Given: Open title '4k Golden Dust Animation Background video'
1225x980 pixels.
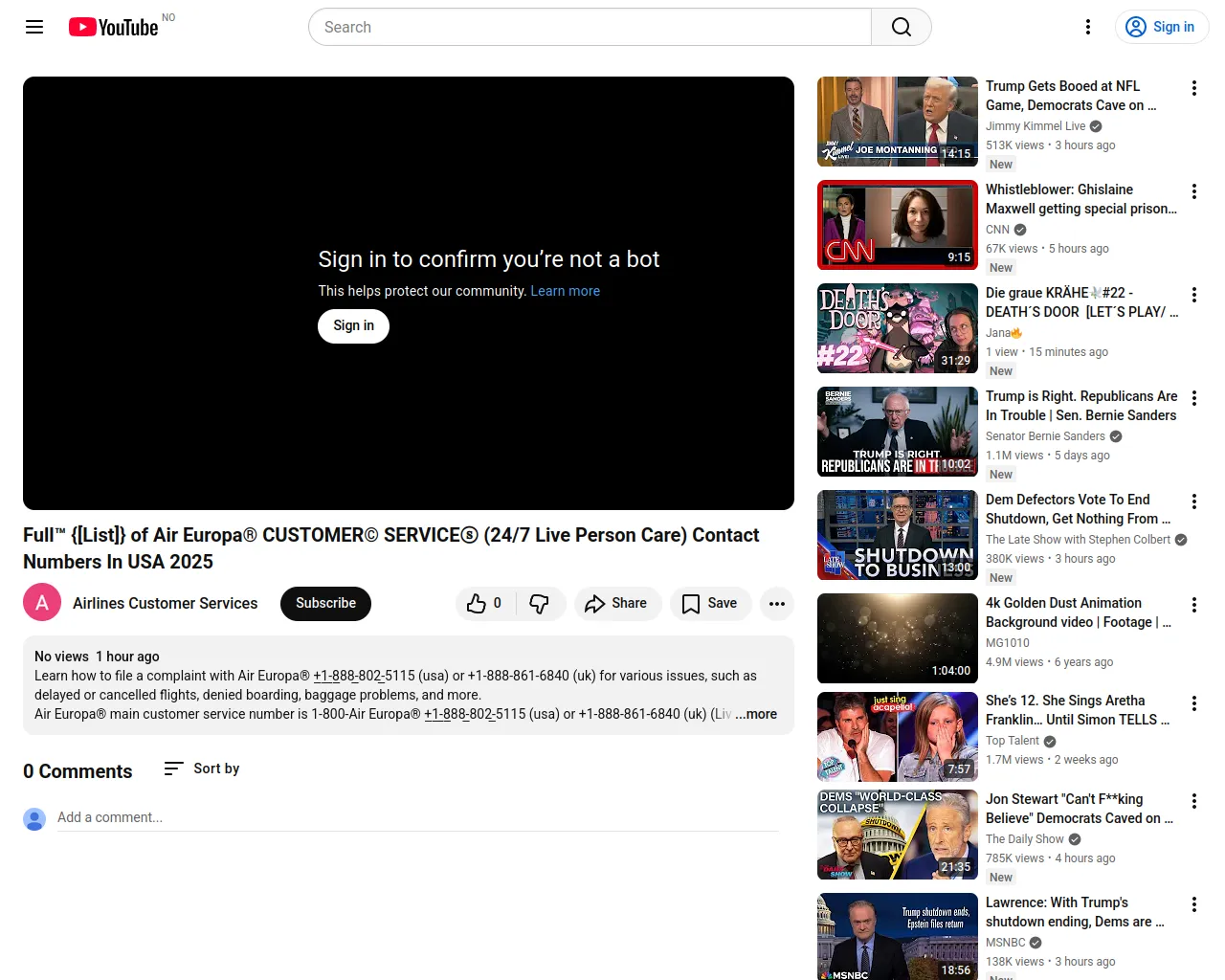Looking at the screenshot, I should [x=1079, y=612].
